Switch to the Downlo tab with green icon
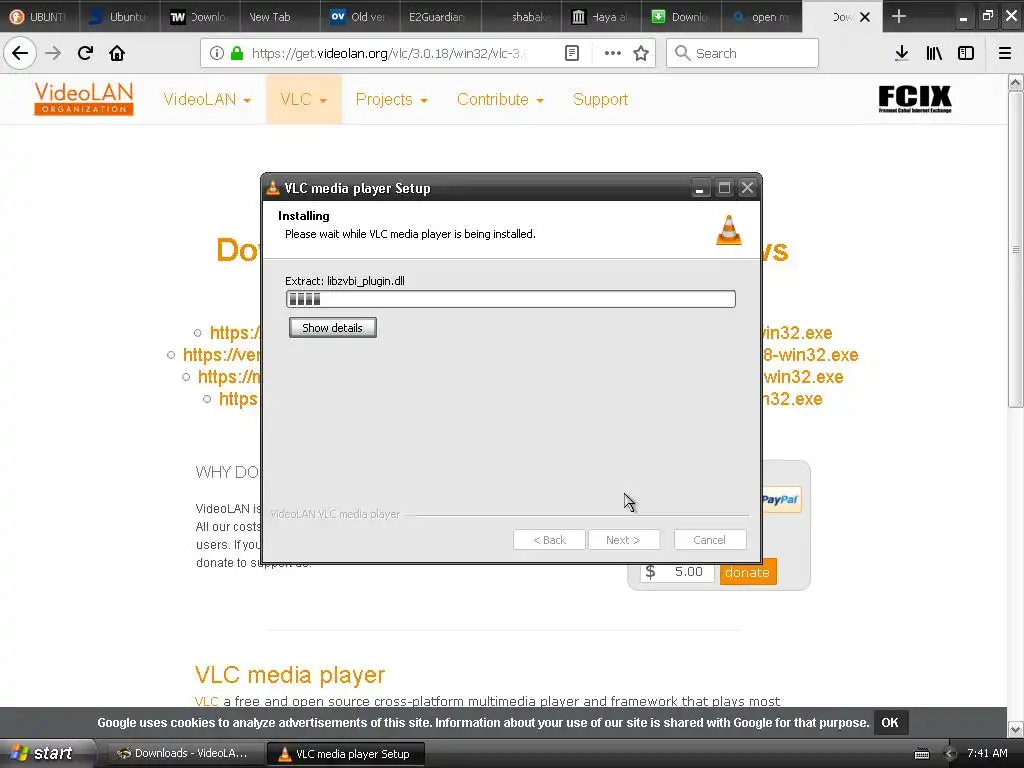The width and height of the screenshot is (1024, 768). tap(681, 16)
